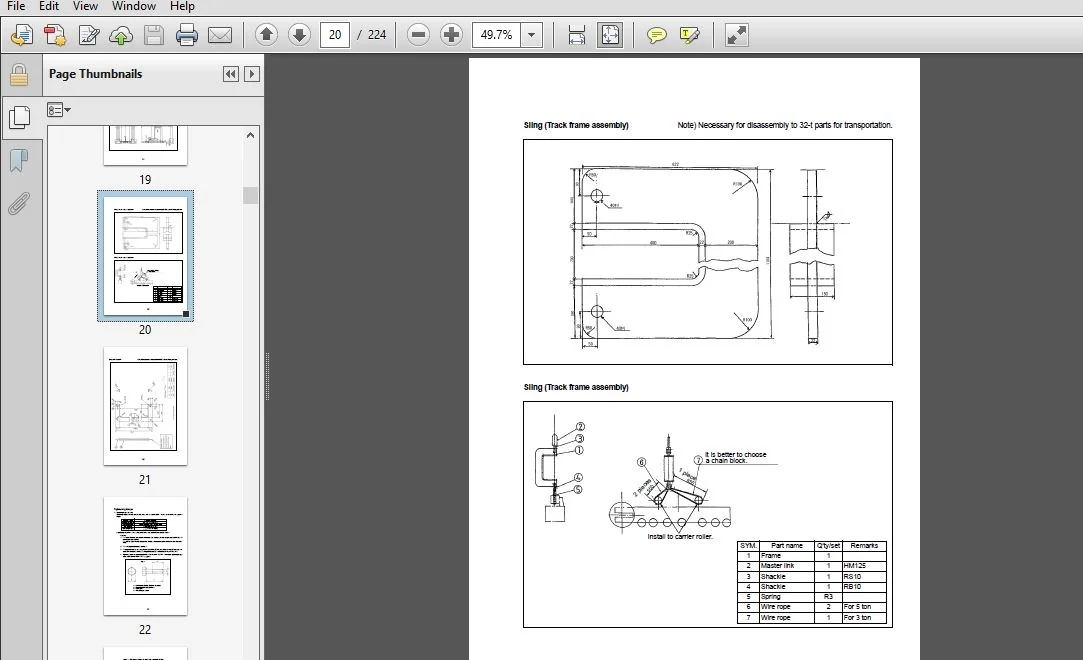The image size is (1083, 660).
Task: Open the Attachments paperclip panel icon
Action: (19, 204)
